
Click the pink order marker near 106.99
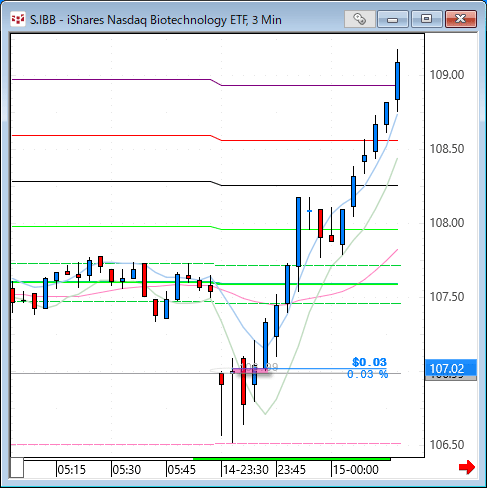pyautogui.click(x=250, y=370)
